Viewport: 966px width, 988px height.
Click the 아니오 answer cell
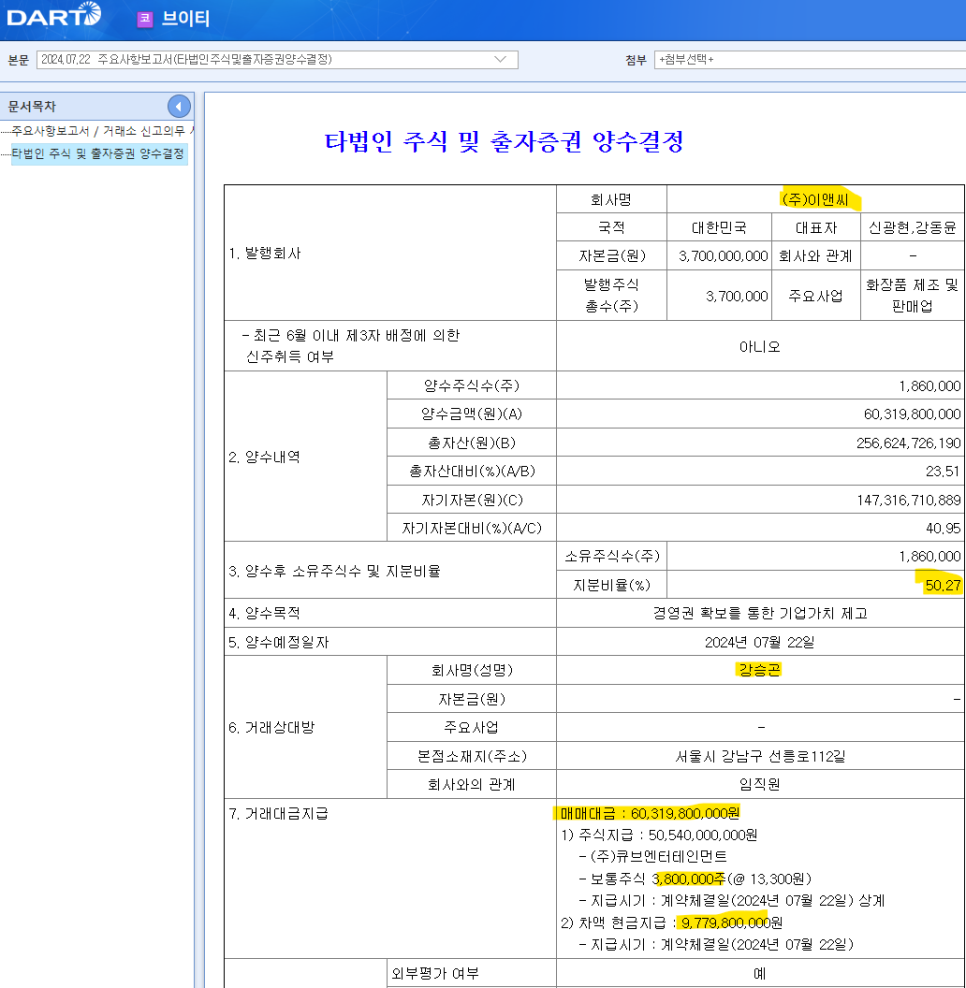tap(760, 347)
